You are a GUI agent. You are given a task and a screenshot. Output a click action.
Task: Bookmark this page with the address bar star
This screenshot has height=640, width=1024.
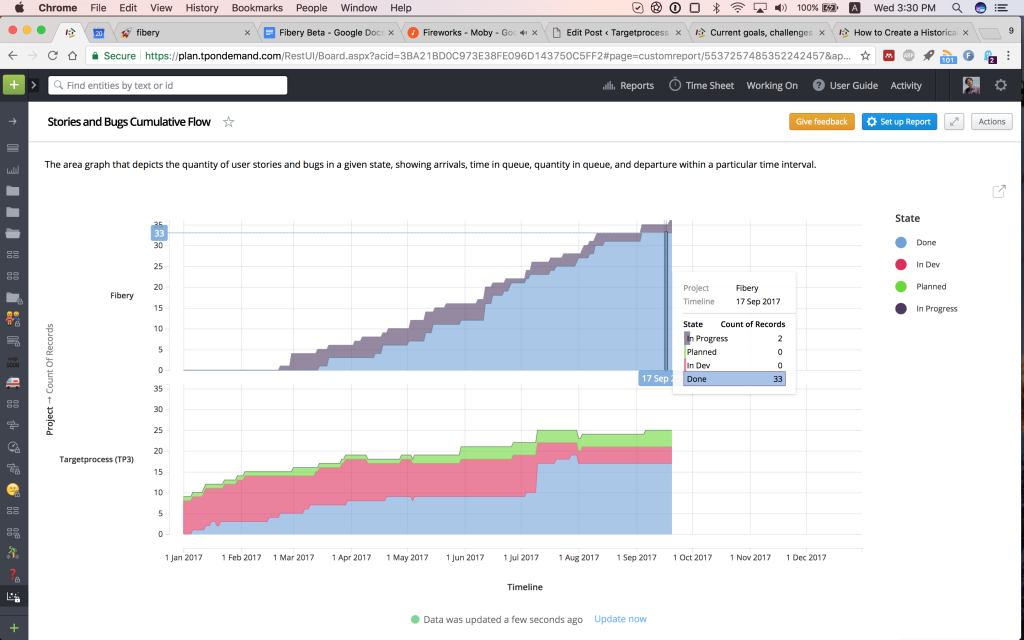[x=865, y=56]
